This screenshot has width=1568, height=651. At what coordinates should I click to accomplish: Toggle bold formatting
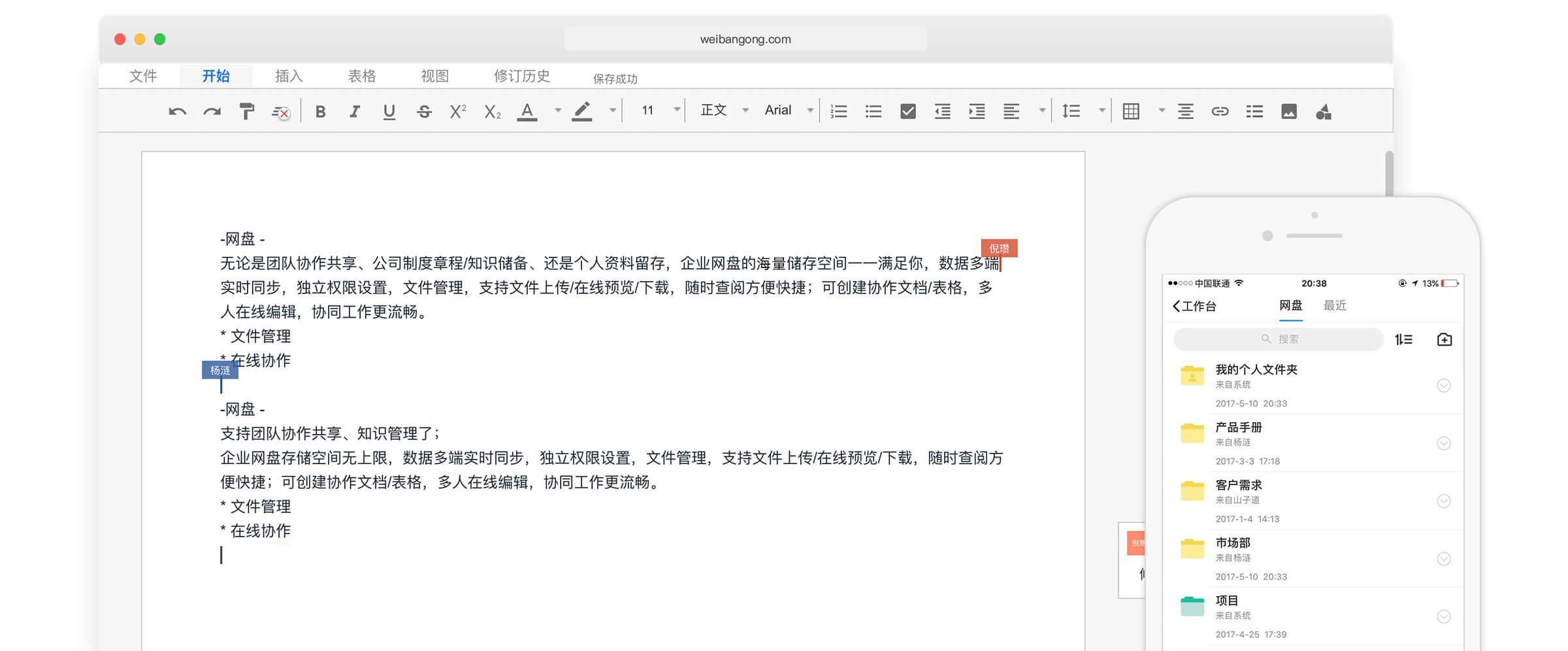pos(320,112)
